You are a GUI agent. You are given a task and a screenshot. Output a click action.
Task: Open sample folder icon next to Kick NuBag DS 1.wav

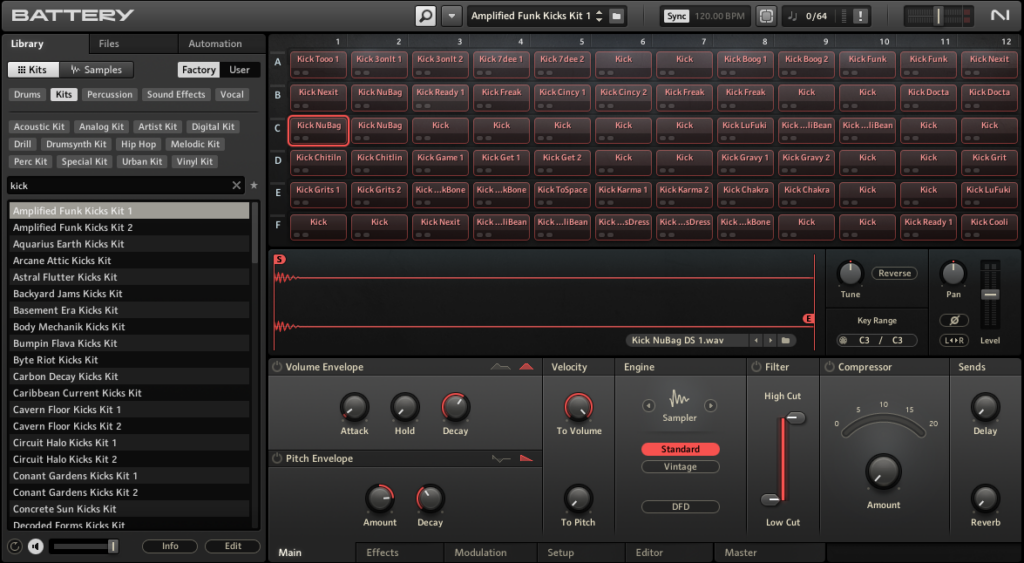tap(785, 341)
